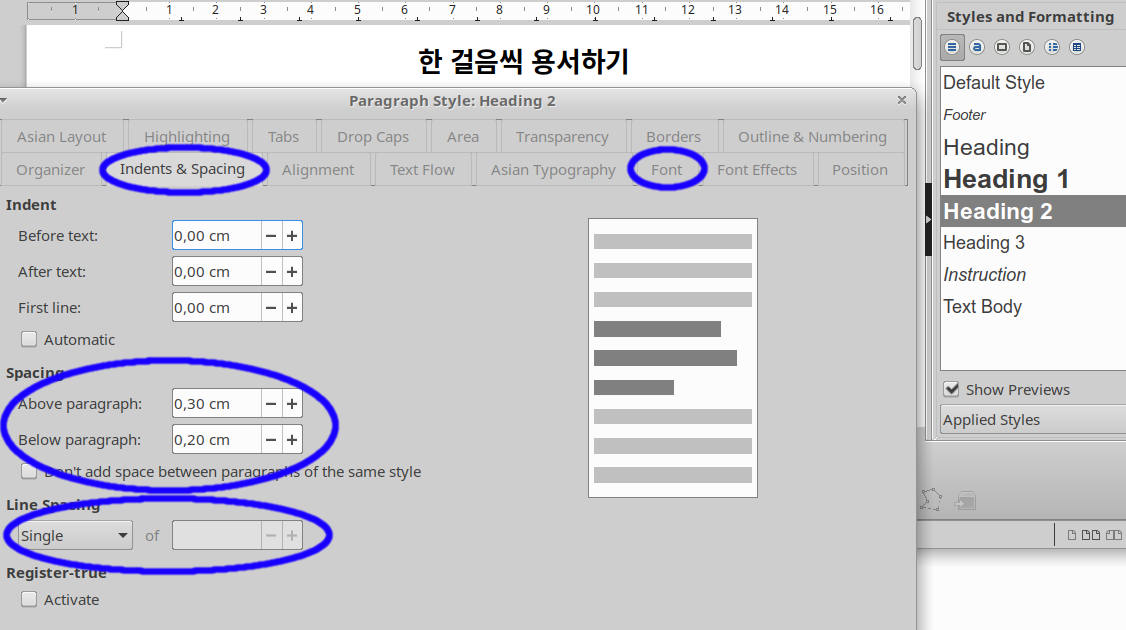Screen dimensions: 1126x630
Task: Switch to the Position tab
Action: [x=860, y=170]
